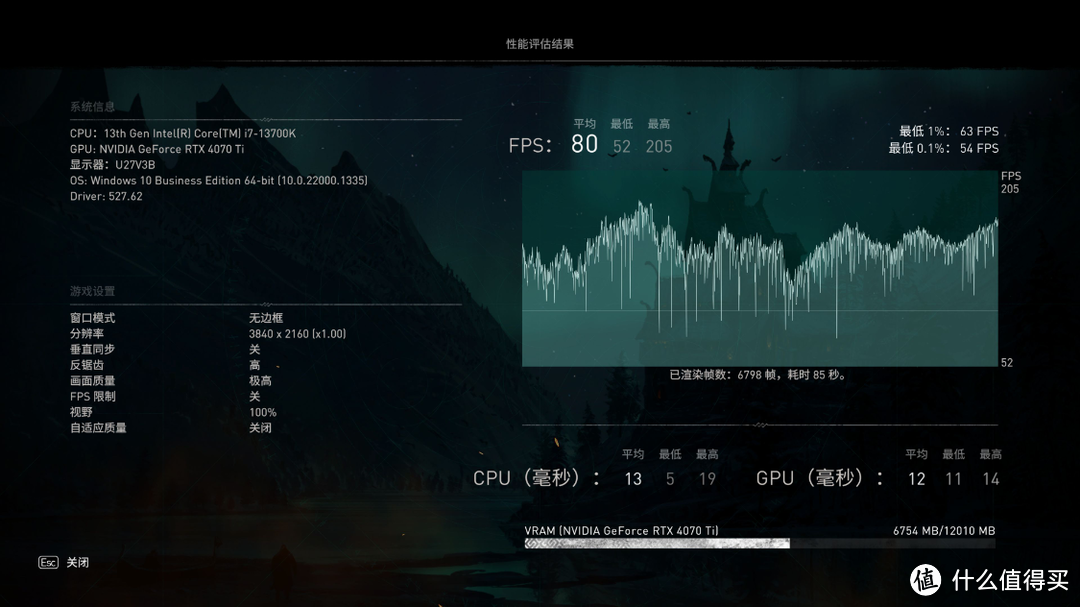Click the 性能评估结果 title
The height and width of the screenshot is (607, 1080).
[x=540, y=43]
